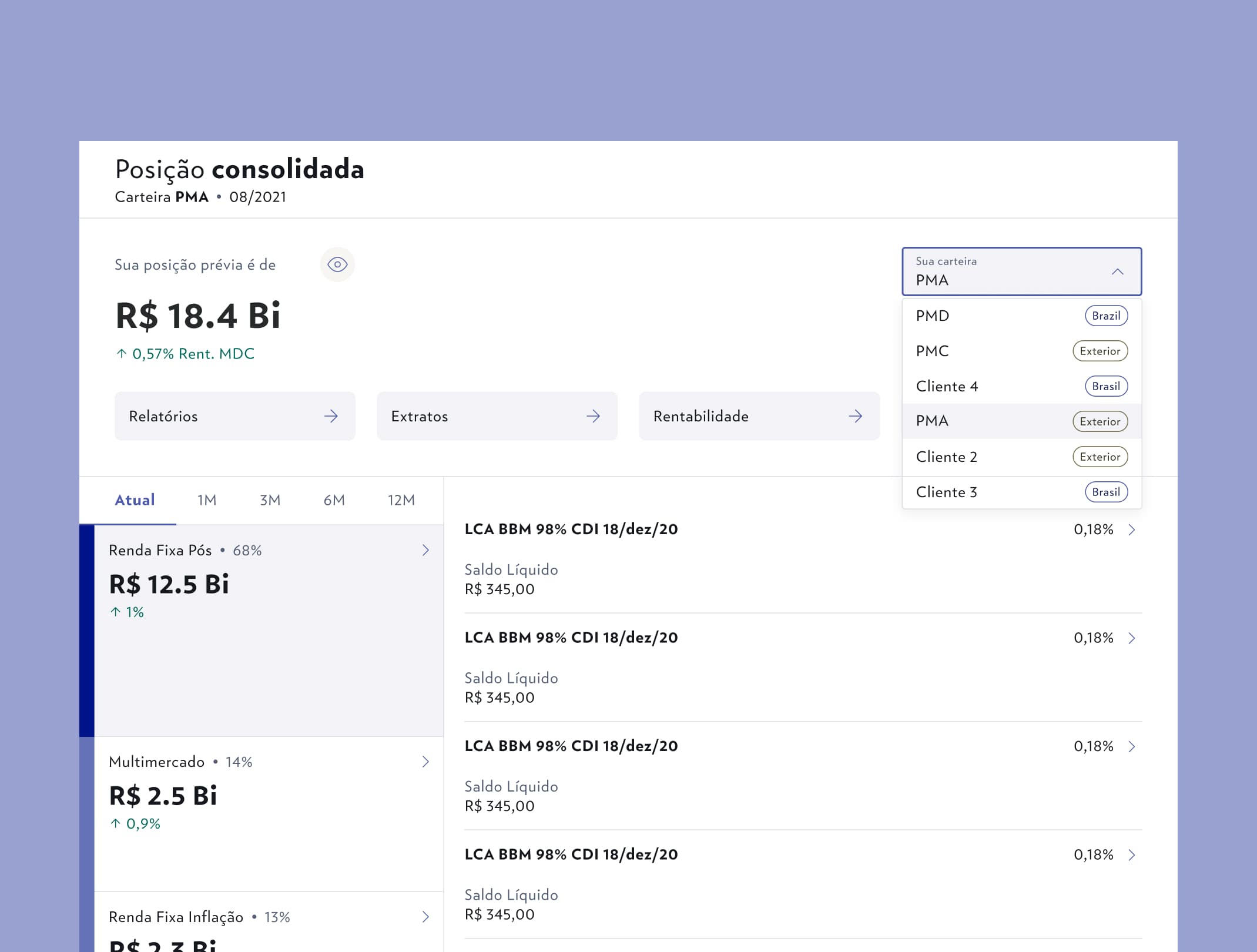Select PMC portfolio option

(x=1021, y=351)
